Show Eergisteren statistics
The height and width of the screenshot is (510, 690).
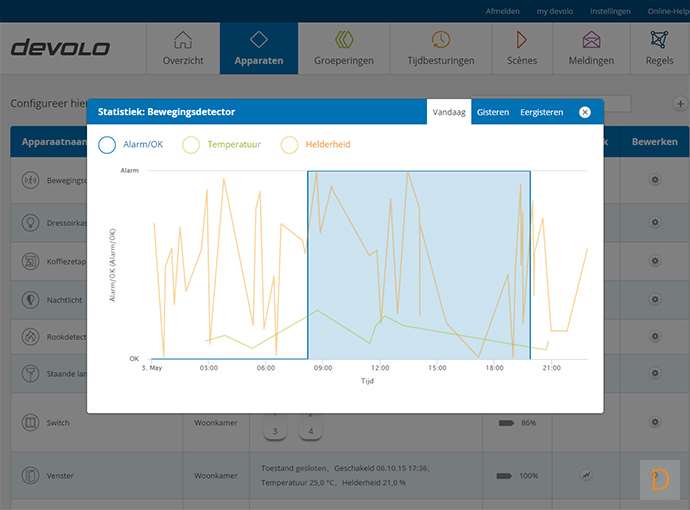542,112
